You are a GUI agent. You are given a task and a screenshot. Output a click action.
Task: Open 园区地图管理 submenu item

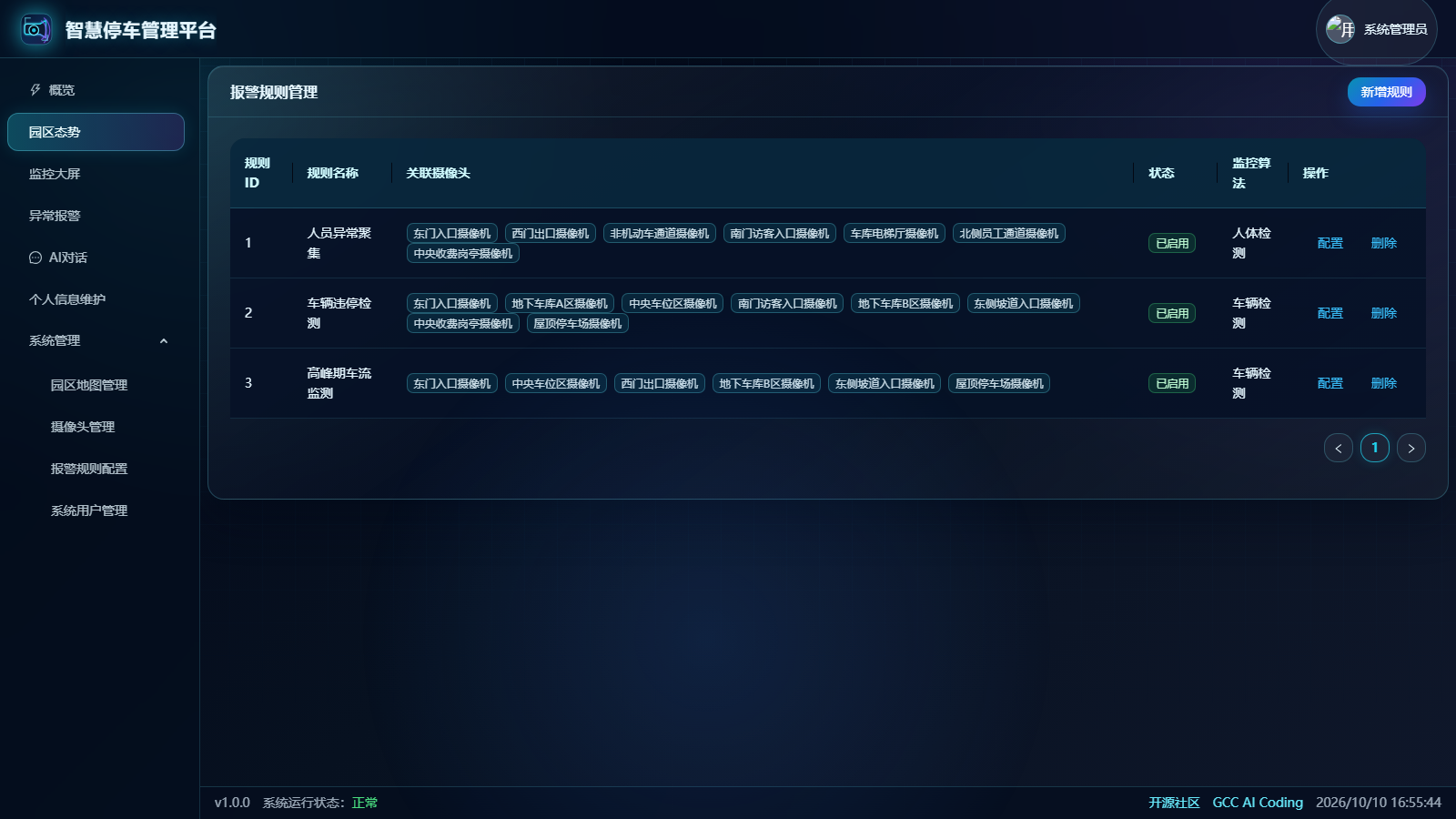(96, 385)
